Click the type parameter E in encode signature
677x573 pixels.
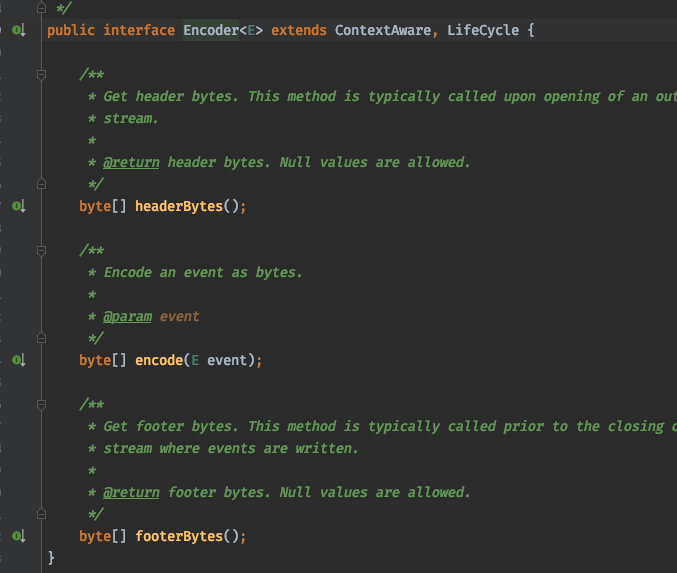tap(195, 360)
